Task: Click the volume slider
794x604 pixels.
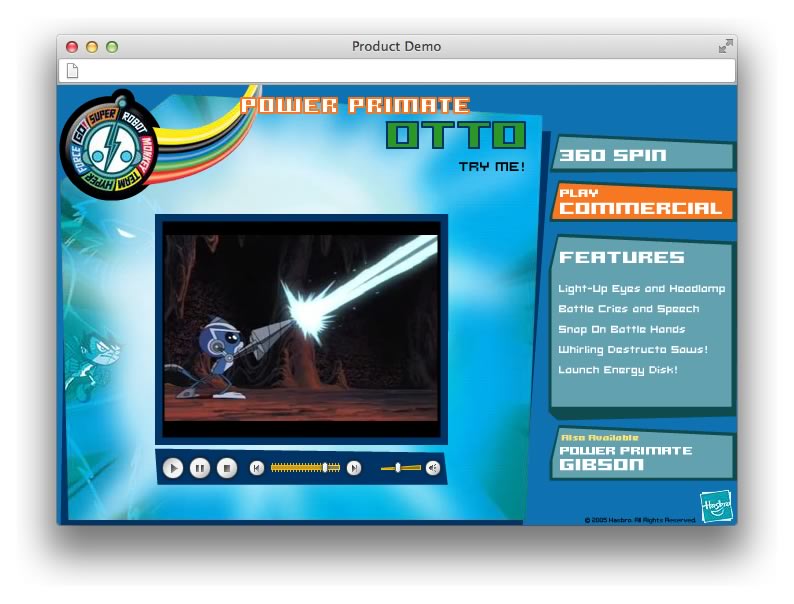Action: point(401,468)
